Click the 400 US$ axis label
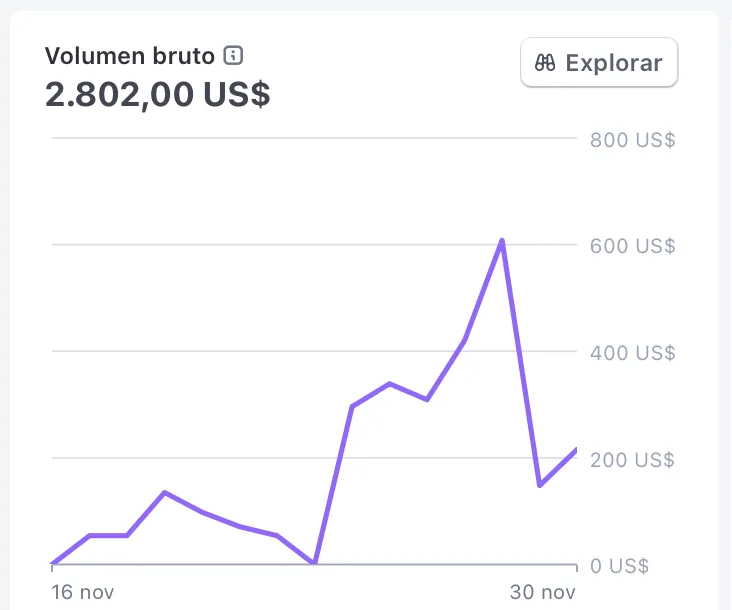732x610 pixels. tap(632, 353)
